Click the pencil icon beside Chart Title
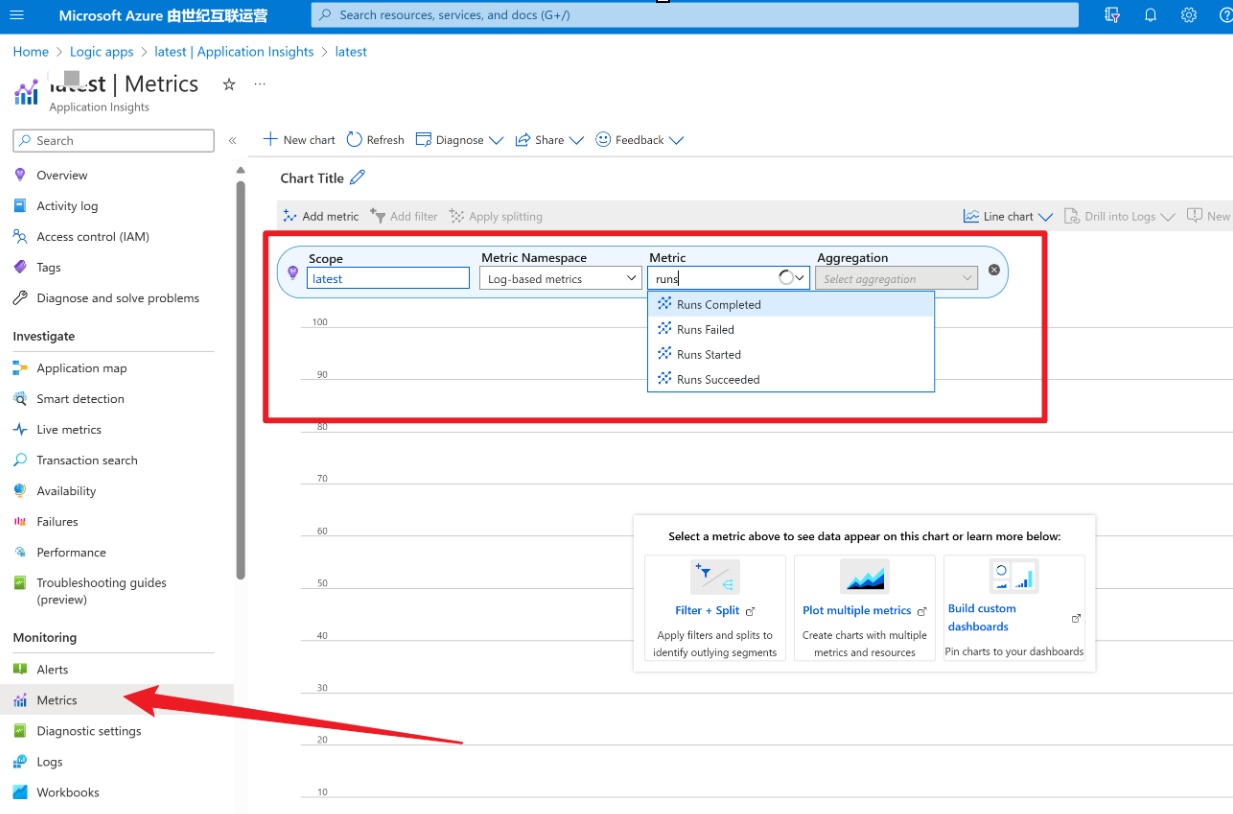Viewport: 1233px width, 814px height. tap(357, 178)
